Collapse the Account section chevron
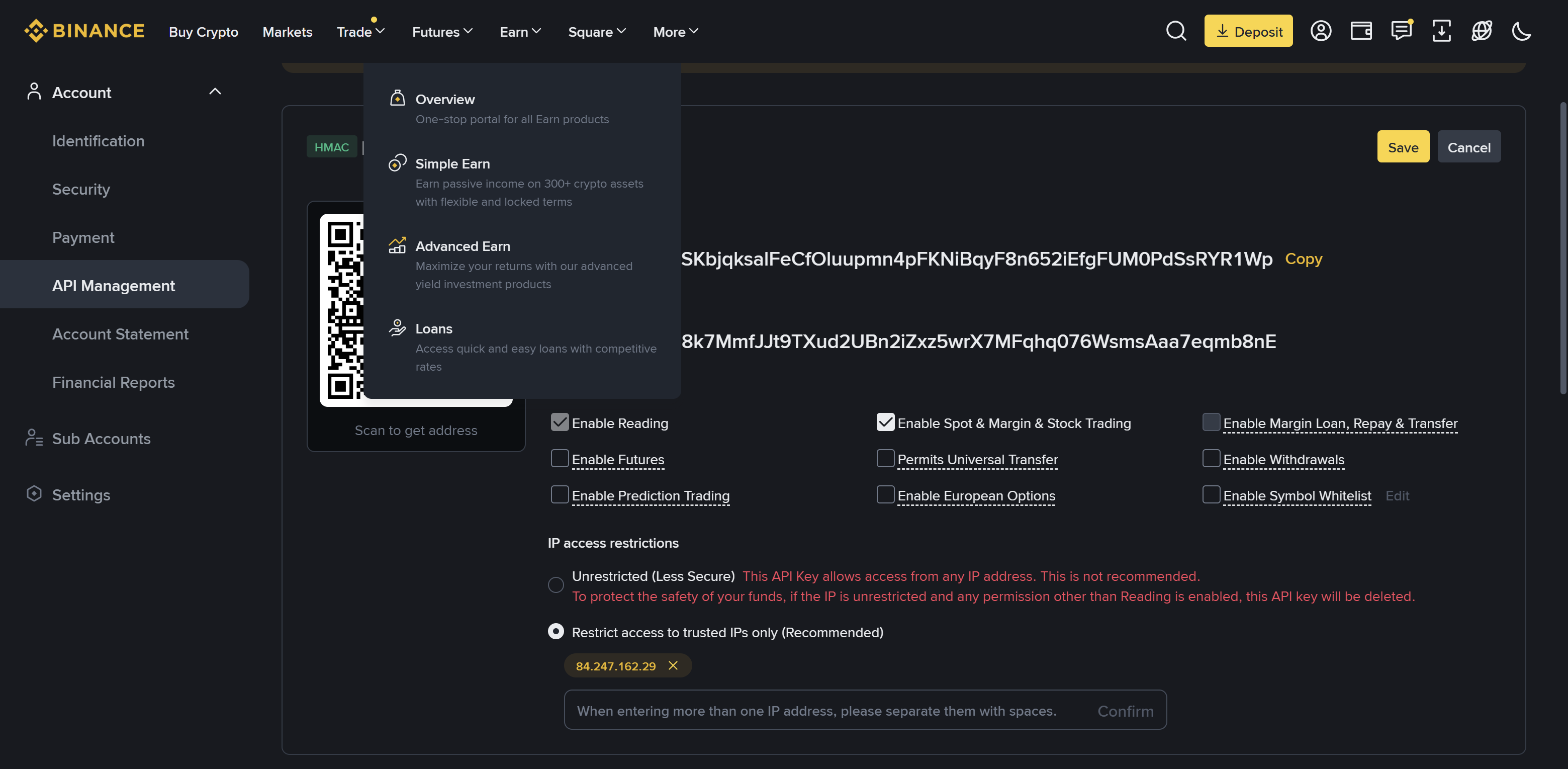1568x769 pixels. tap(215, 92)
